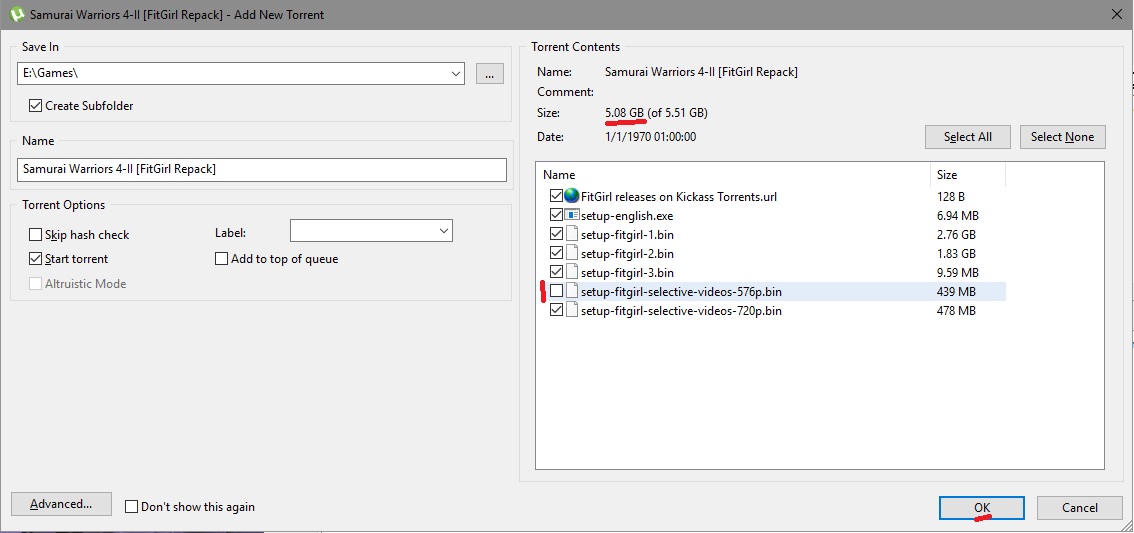Viewport: 1134px width, 533px height.
Task: Click the 2.76 GB size value
Action: tap(956, 234)
